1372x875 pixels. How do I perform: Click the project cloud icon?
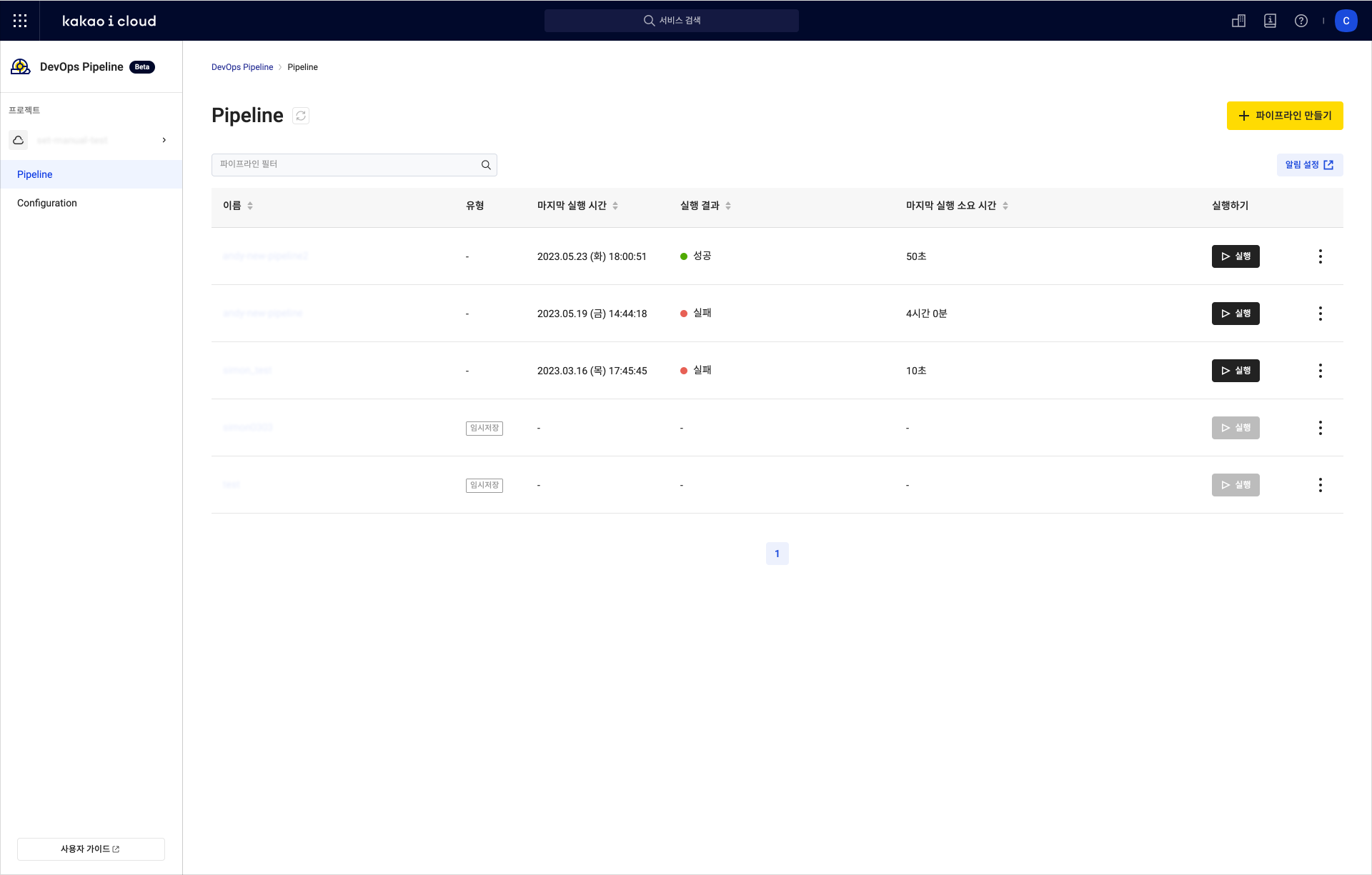pos(19,140)
